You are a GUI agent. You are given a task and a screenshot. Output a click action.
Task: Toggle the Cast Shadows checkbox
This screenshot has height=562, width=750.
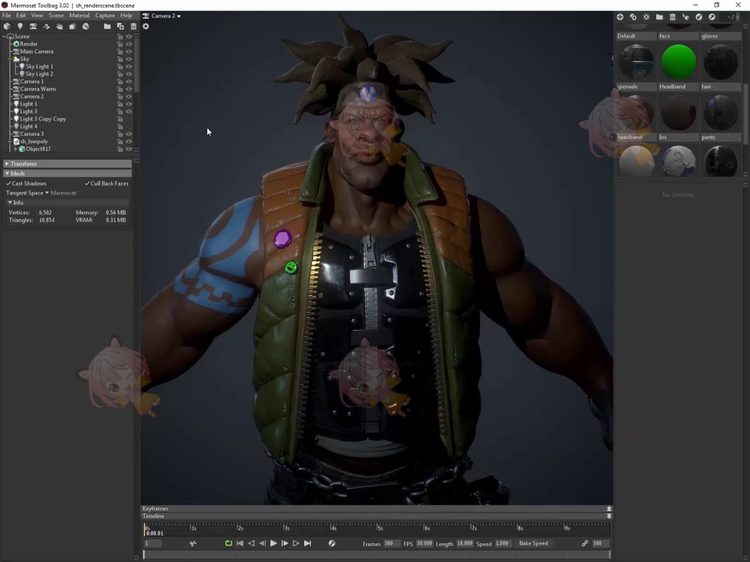click(9, 183)
